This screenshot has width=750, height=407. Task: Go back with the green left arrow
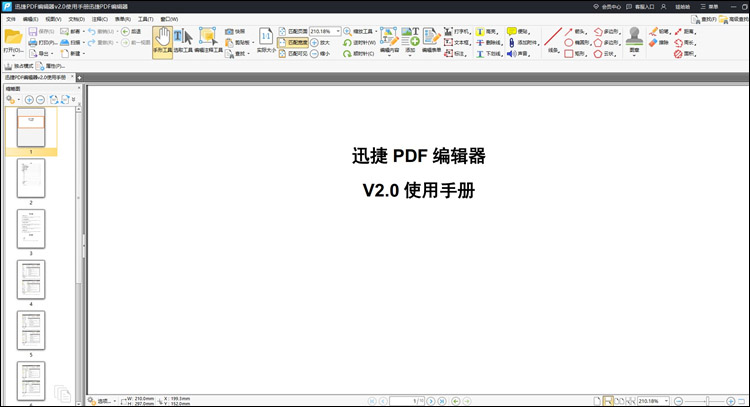click(x=125, y=32)
